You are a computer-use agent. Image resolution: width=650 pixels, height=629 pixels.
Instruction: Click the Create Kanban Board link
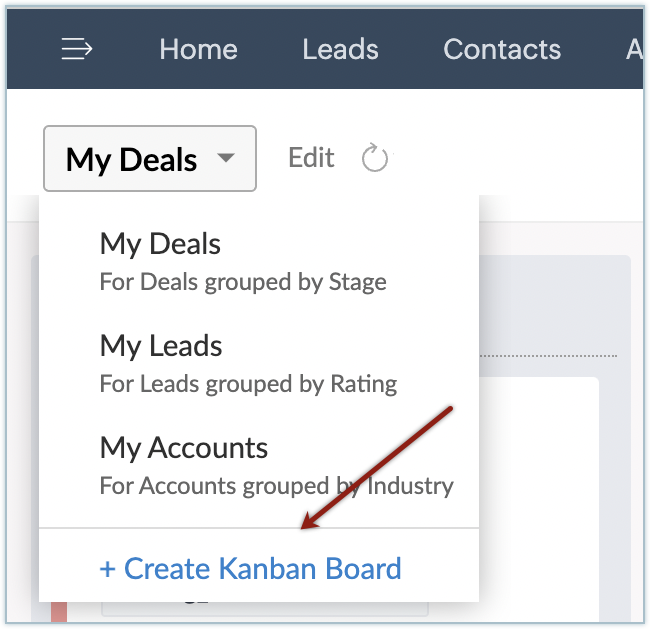click(x=262, y=569)
